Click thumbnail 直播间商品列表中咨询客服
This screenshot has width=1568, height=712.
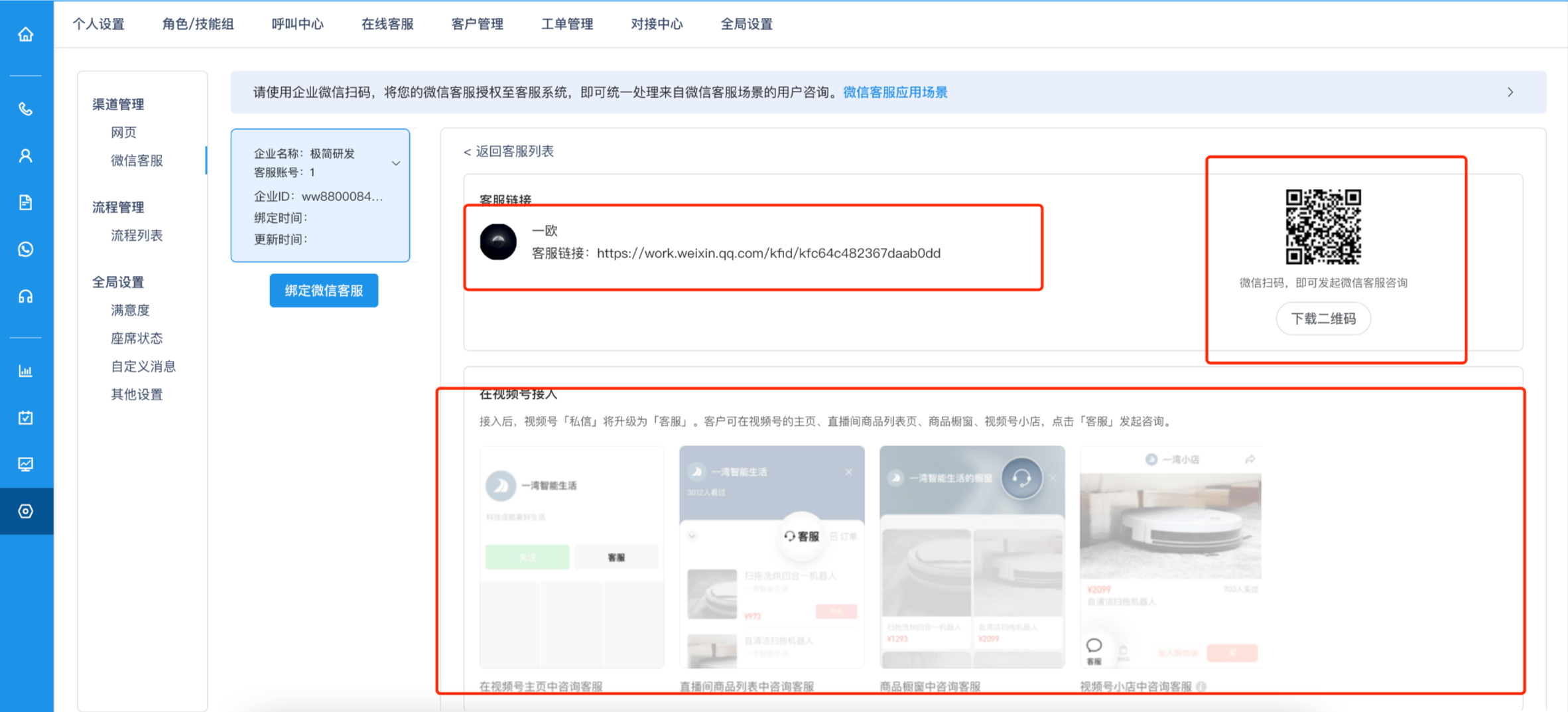(x=772, y=557)
